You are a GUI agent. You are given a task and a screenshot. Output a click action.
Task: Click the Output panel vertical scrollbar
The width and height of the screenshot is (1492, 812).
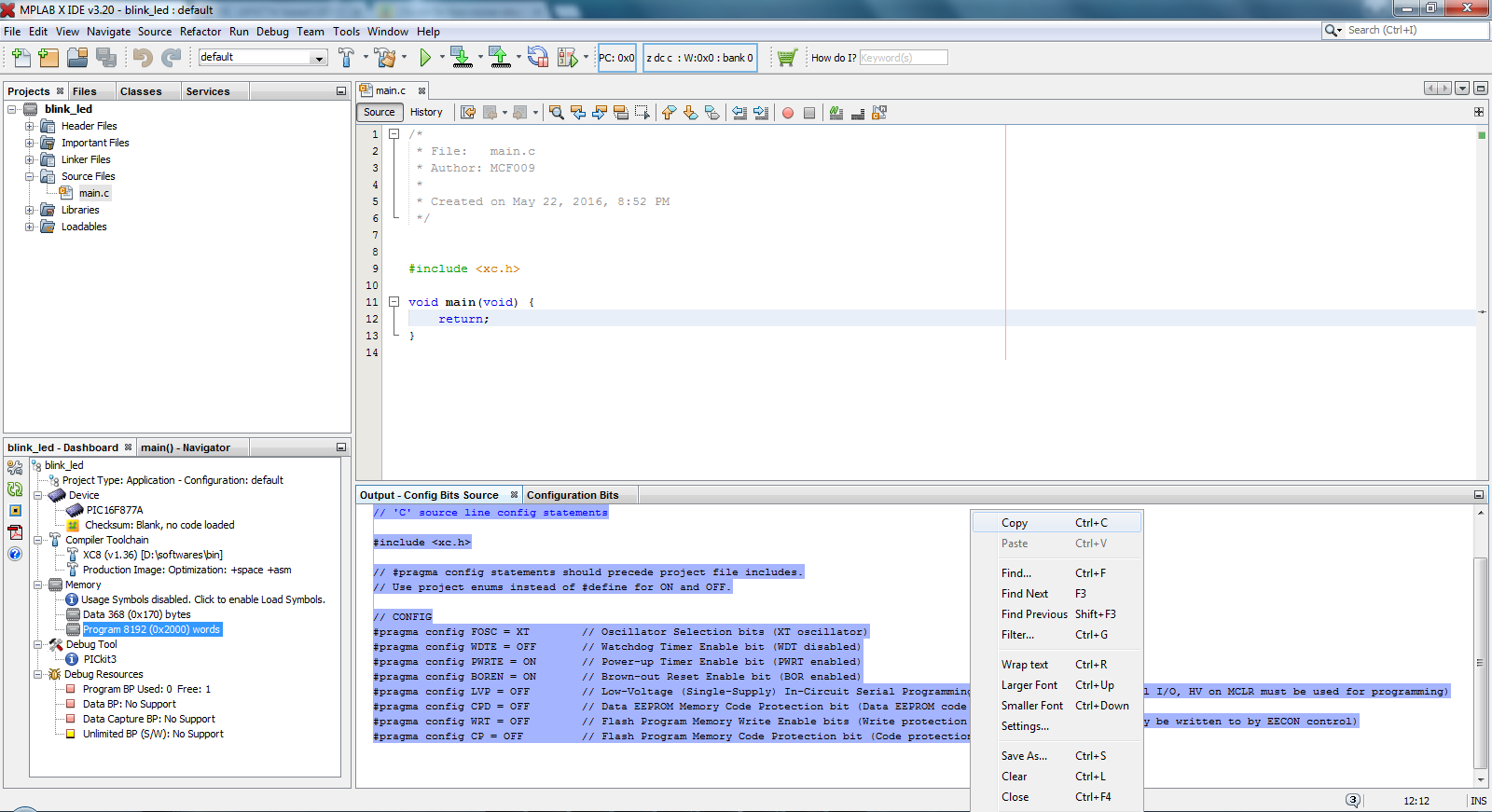pos(1480,662)
